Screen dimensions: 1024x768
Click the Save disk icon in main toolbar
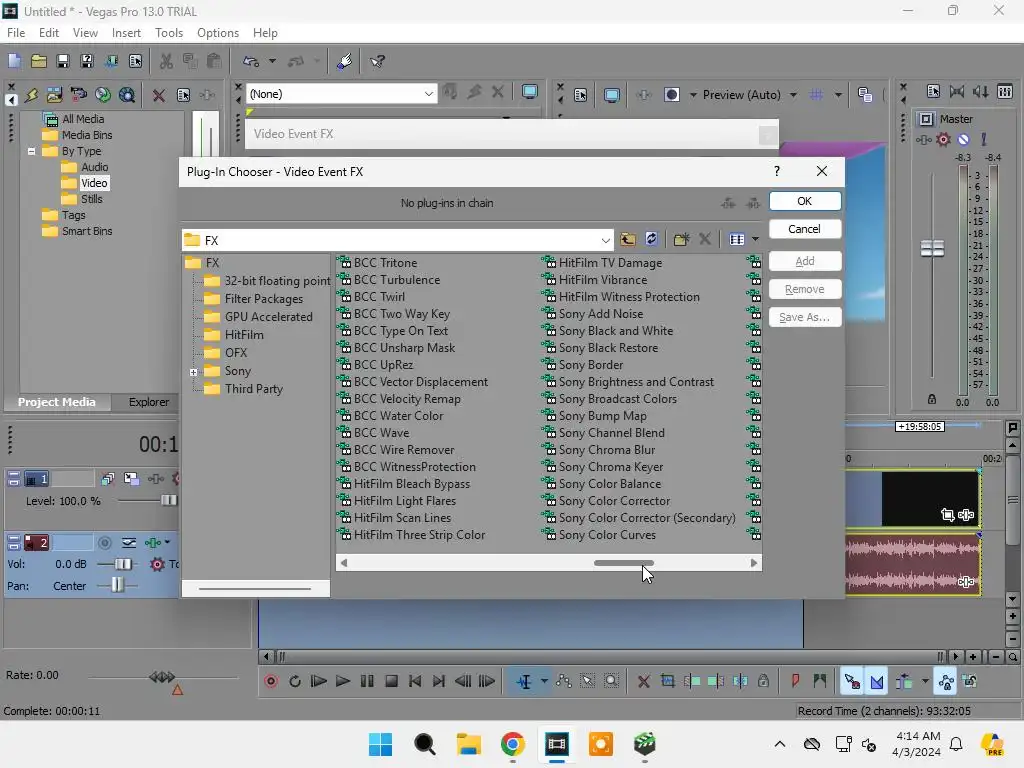63,61
